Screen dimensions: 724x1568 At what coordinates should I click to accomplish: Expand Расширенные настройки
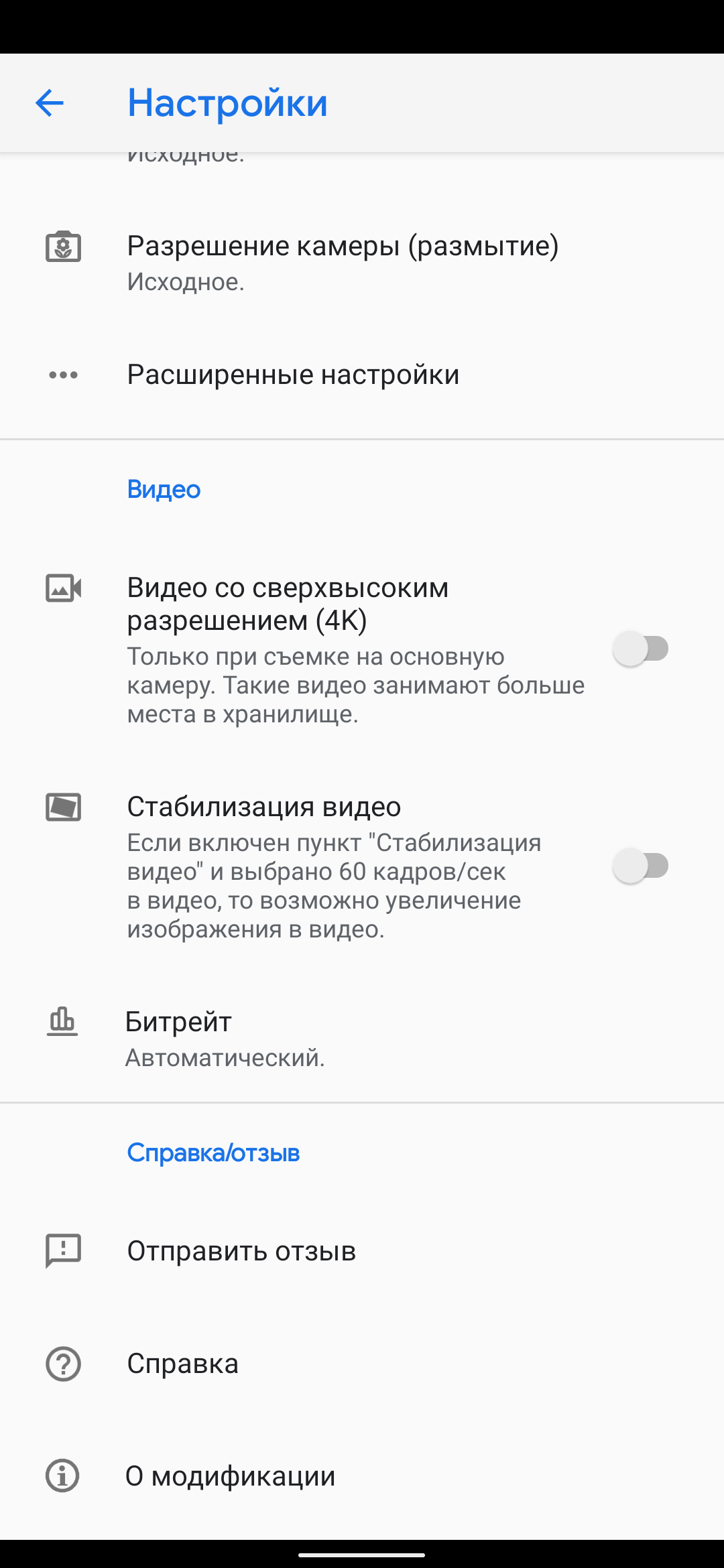[x=293, y=375]
